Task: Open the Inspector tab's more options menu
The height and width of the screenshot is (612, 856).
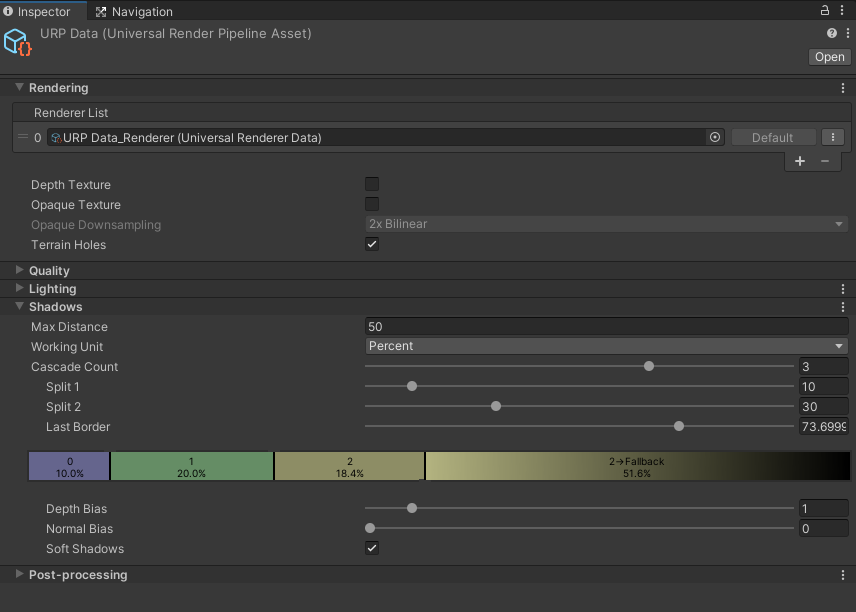Action: (843, 11)
